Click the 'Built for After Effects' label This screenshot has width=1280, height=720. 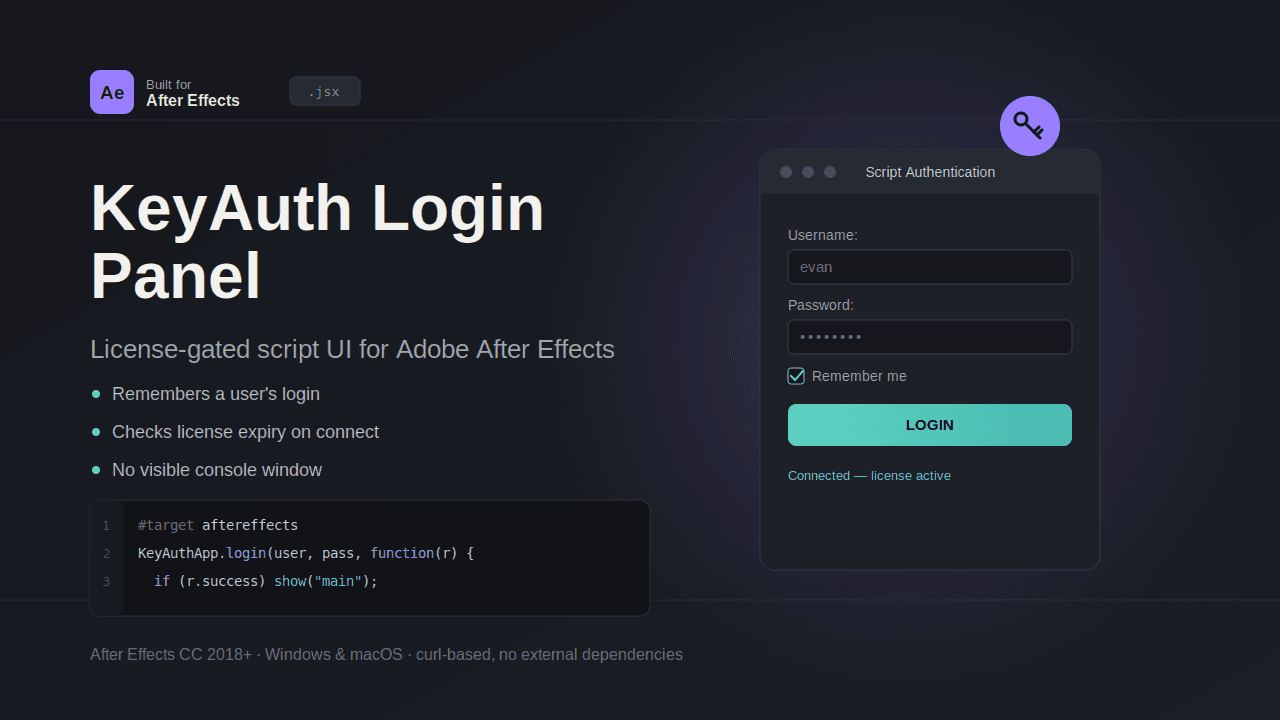(193, 93)
